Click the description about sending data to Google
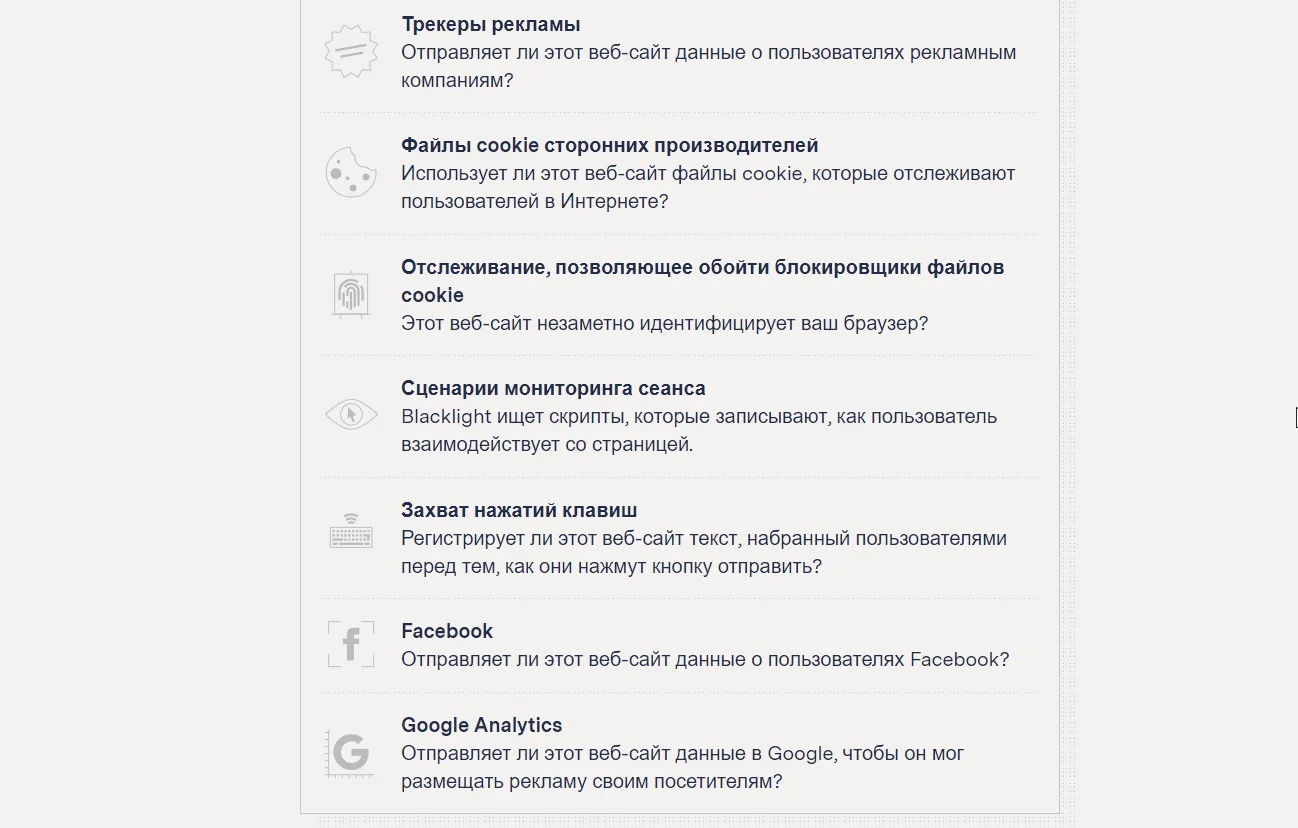 [682, 767]
